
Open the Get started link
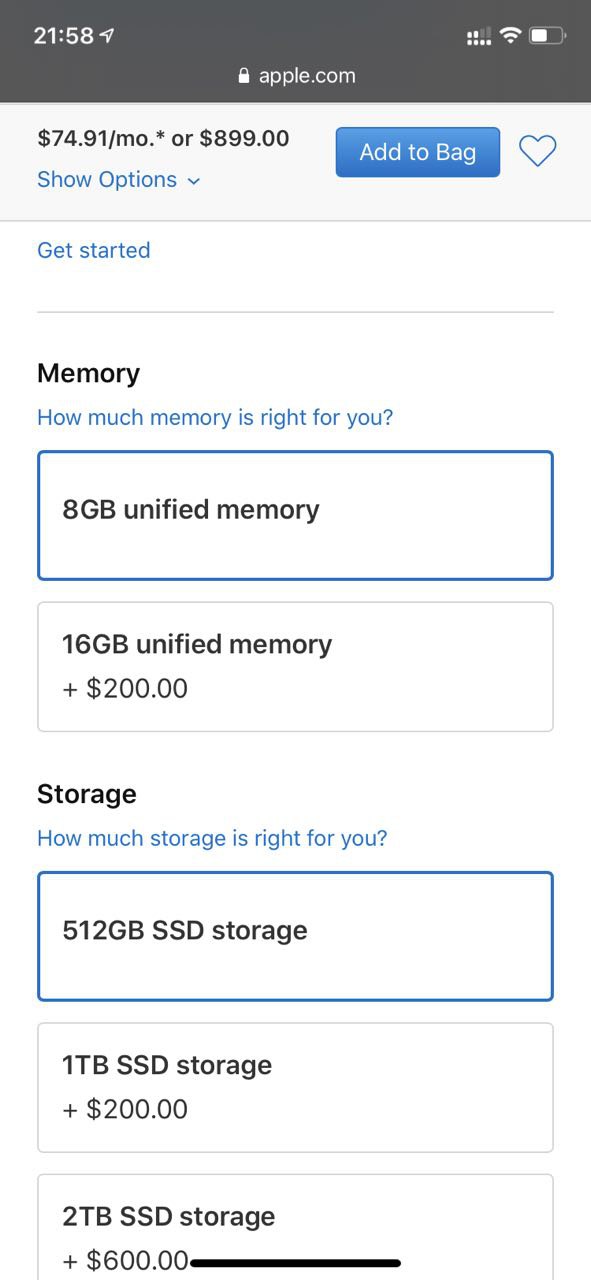point(94,250)
